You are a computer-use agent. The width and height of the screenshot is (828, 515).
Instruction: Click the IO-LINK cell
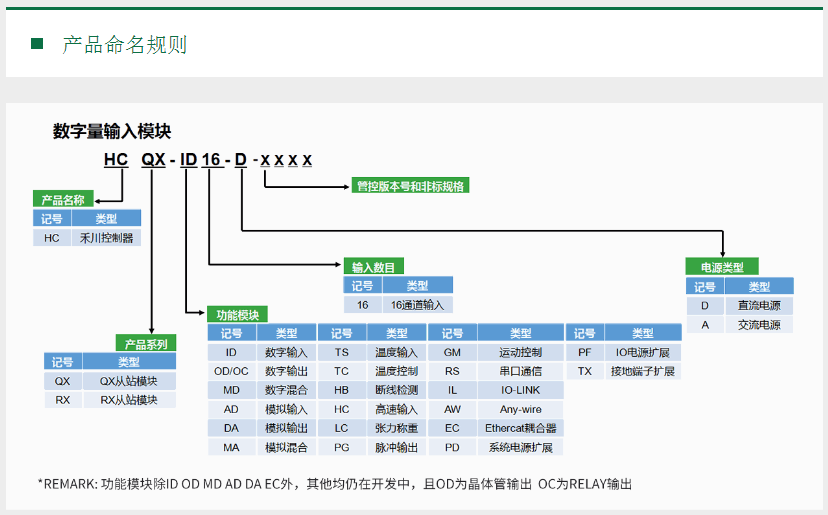(x=521, y=390)
